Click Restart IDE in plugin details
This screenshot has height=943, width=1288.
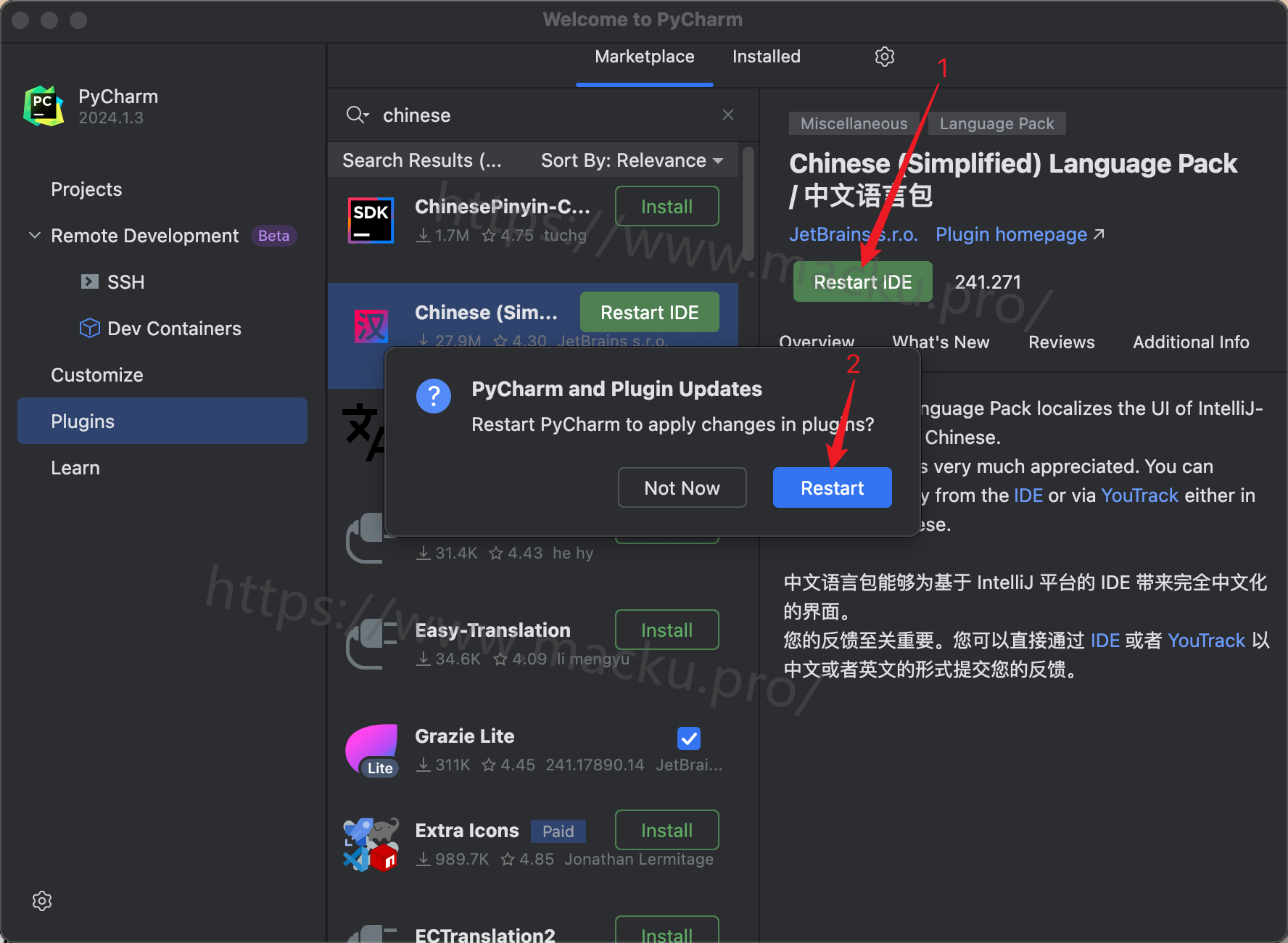[862, 281]
